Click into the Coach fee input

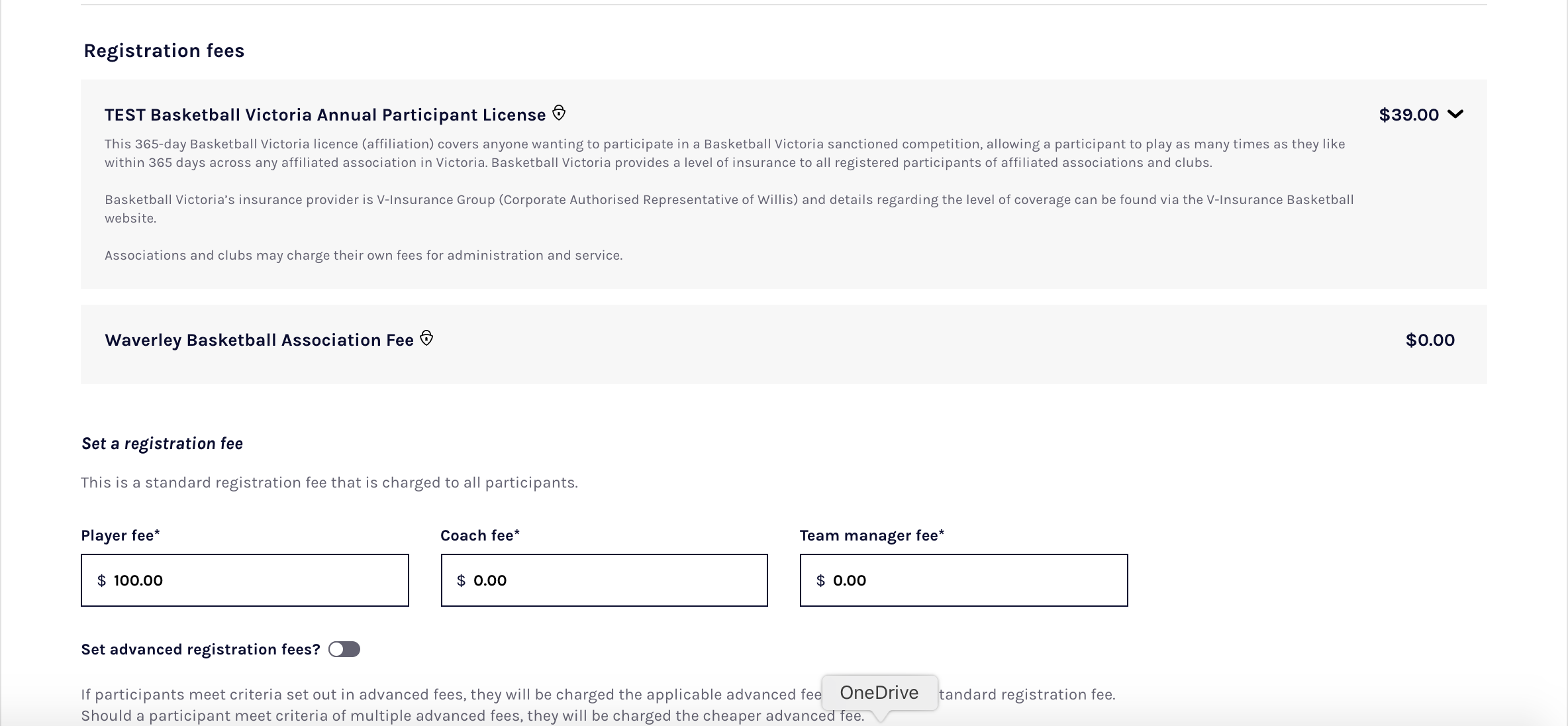[x=603, y=580]
